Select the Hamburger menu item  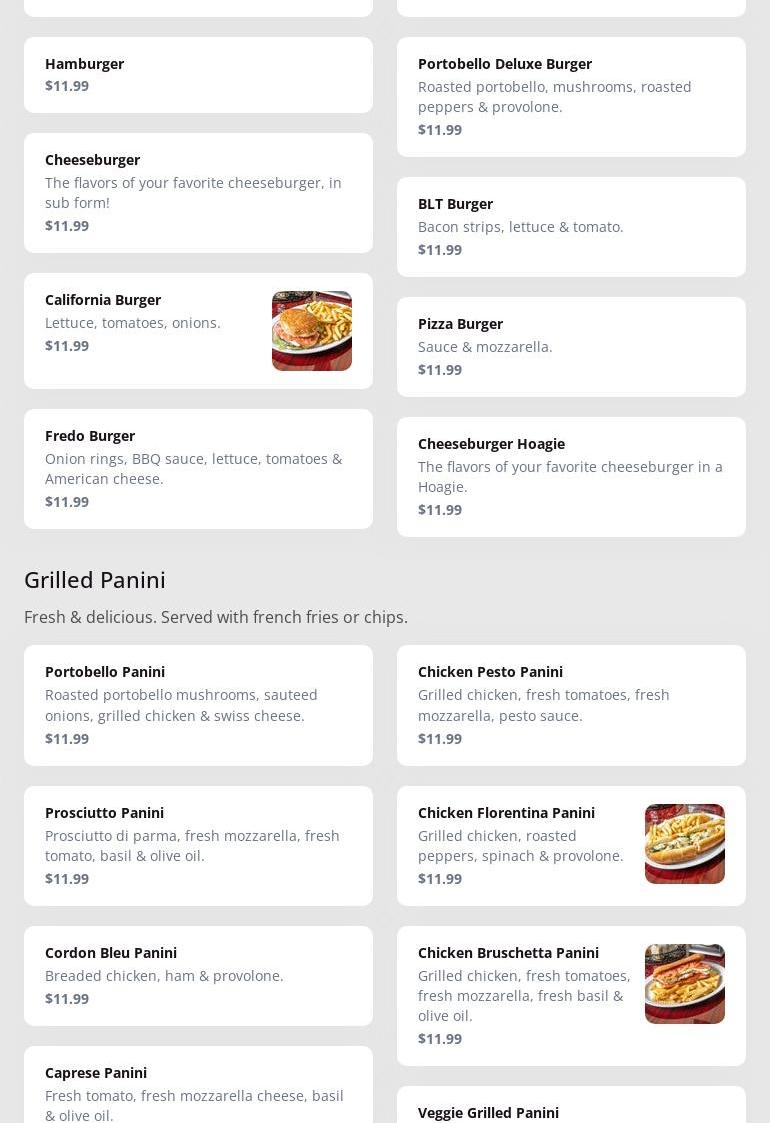pos(198,75)
